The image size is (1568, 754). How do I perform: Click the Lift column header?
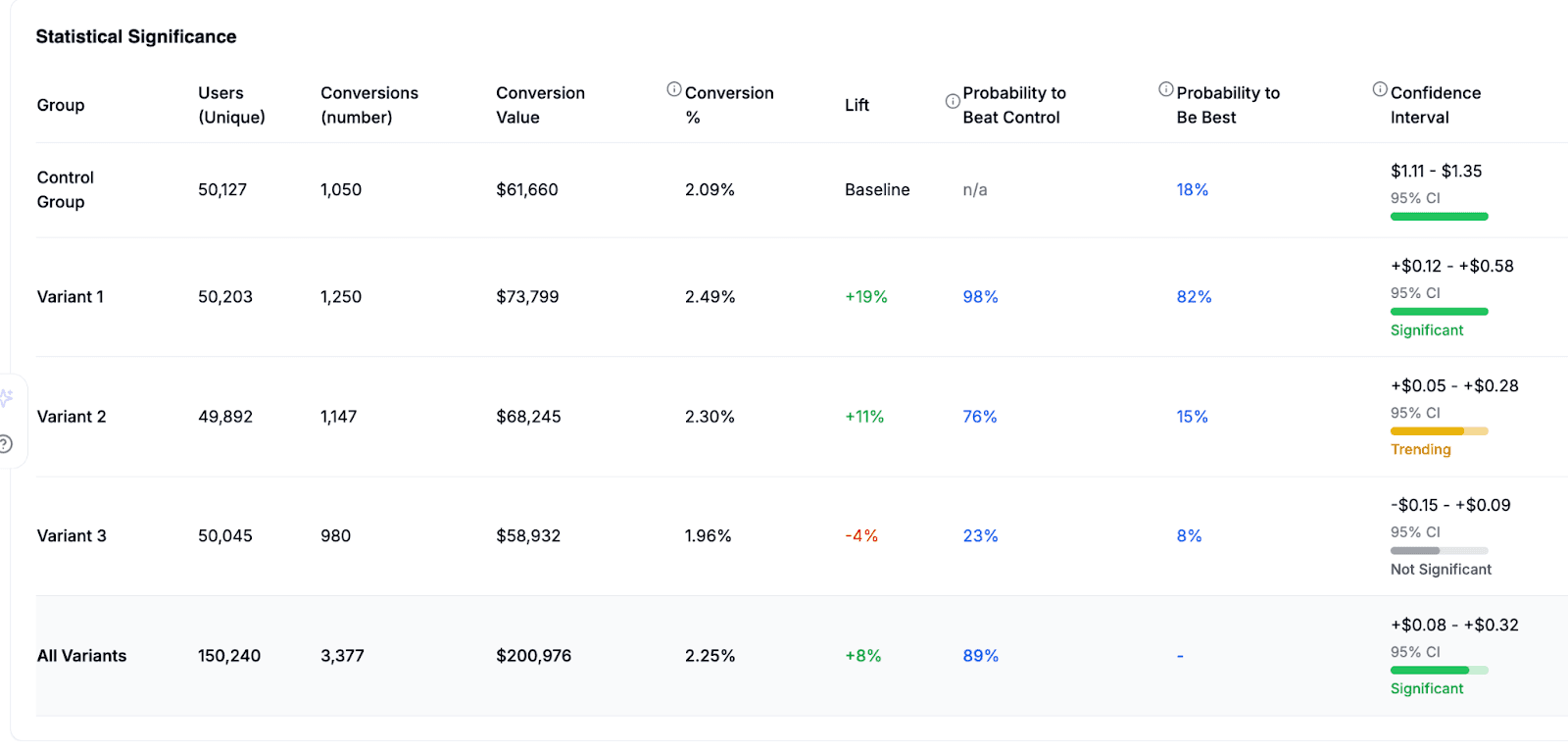coord(857,105)
